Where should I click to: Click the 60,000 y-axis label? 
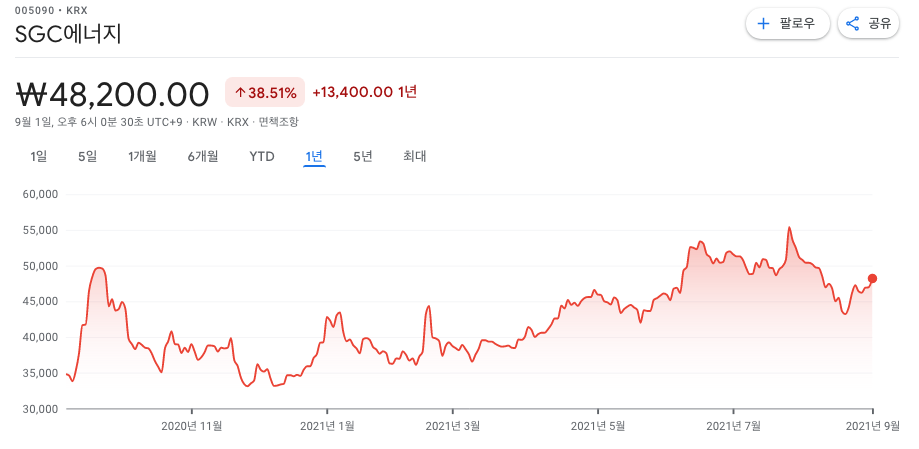[41, 195]
